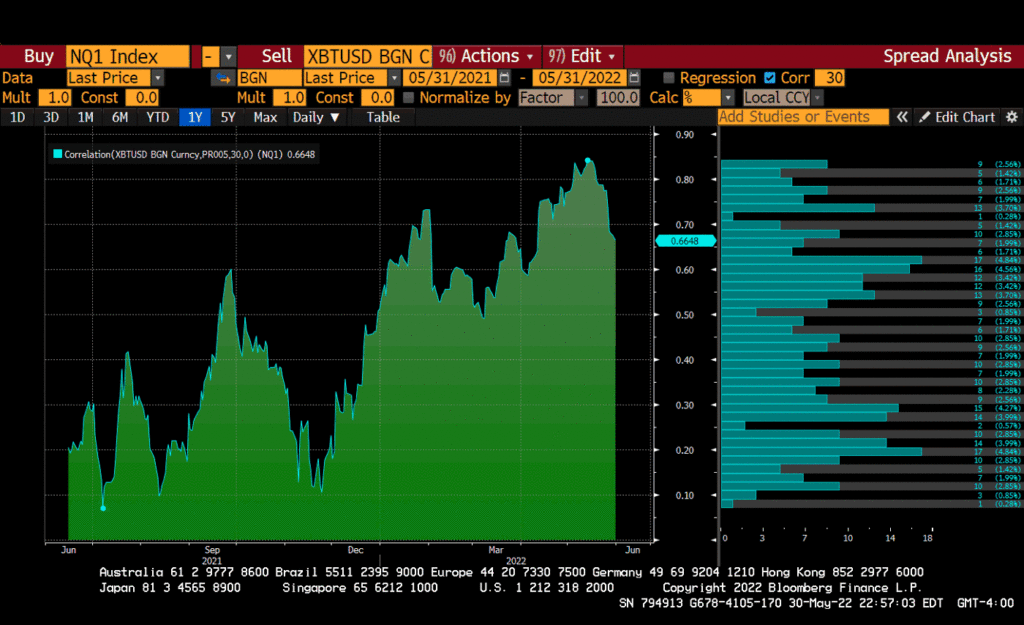Collapse panel with double chevron icon
Screen dimensions: 1024x625
pos(902,117)
